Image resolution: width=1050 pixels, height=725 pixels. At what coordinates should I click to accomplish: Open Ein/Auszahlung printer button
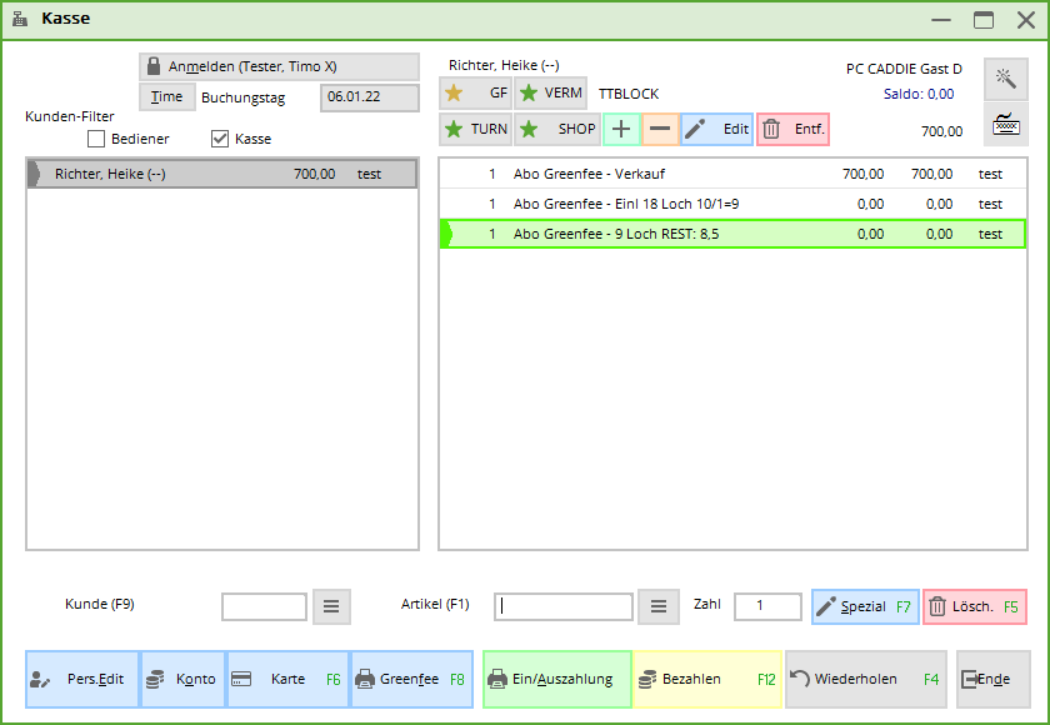click(x=556, y=679)
